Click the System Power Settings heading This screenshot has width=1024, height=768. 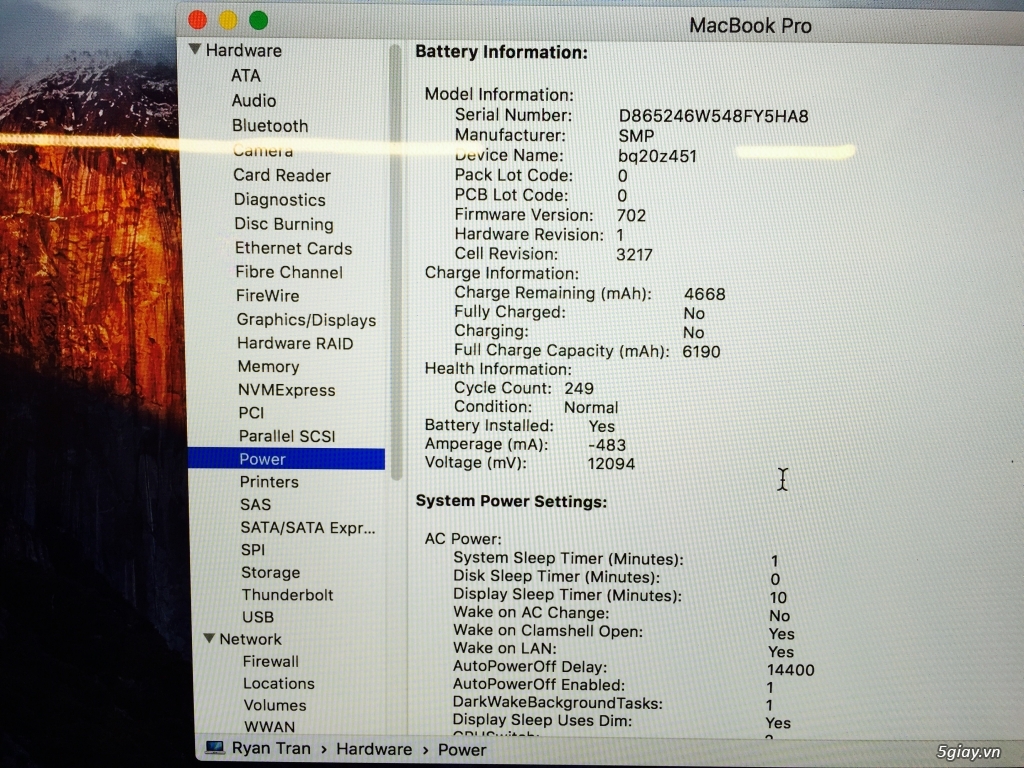[511, 502]
